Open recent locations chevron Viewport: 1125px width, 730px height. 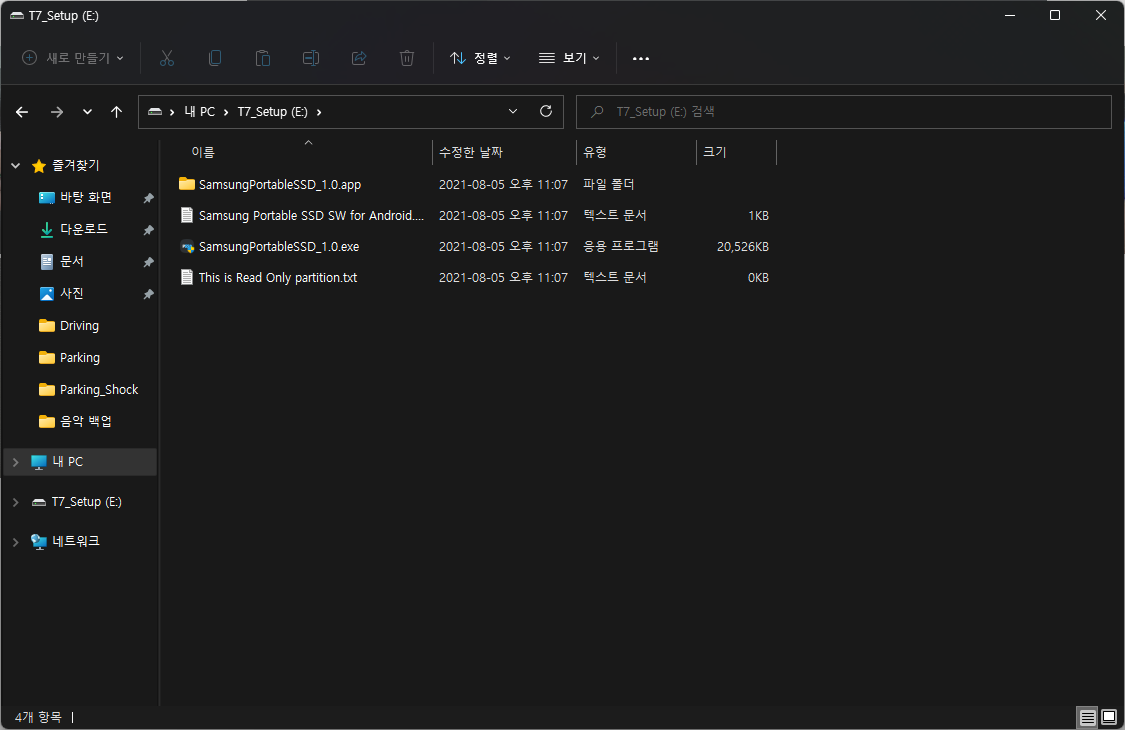[x=88, y=112]
